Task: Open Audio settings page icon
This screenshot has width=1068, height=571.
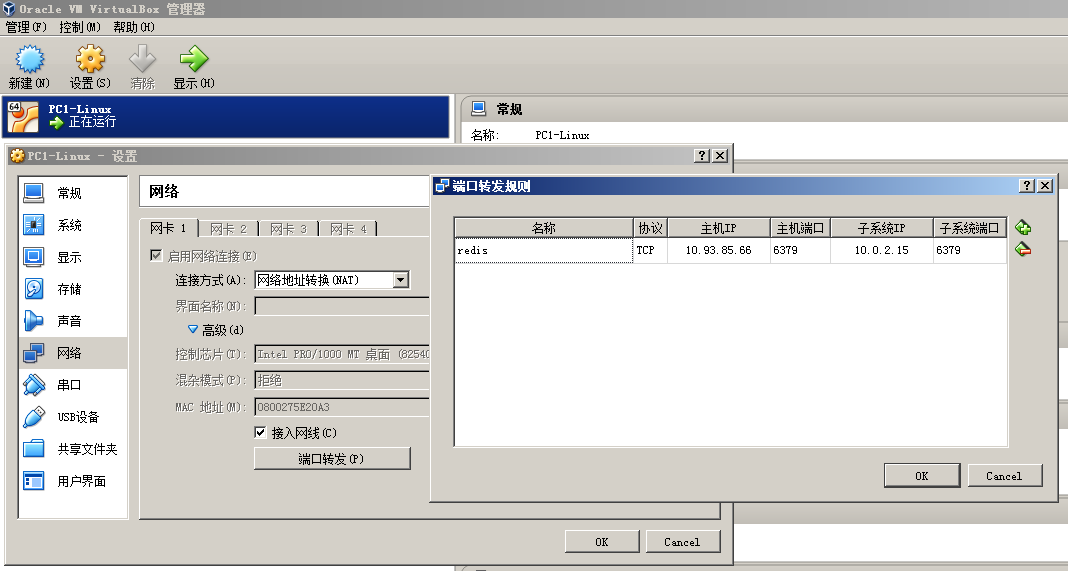Action: (x=33, y=321)
